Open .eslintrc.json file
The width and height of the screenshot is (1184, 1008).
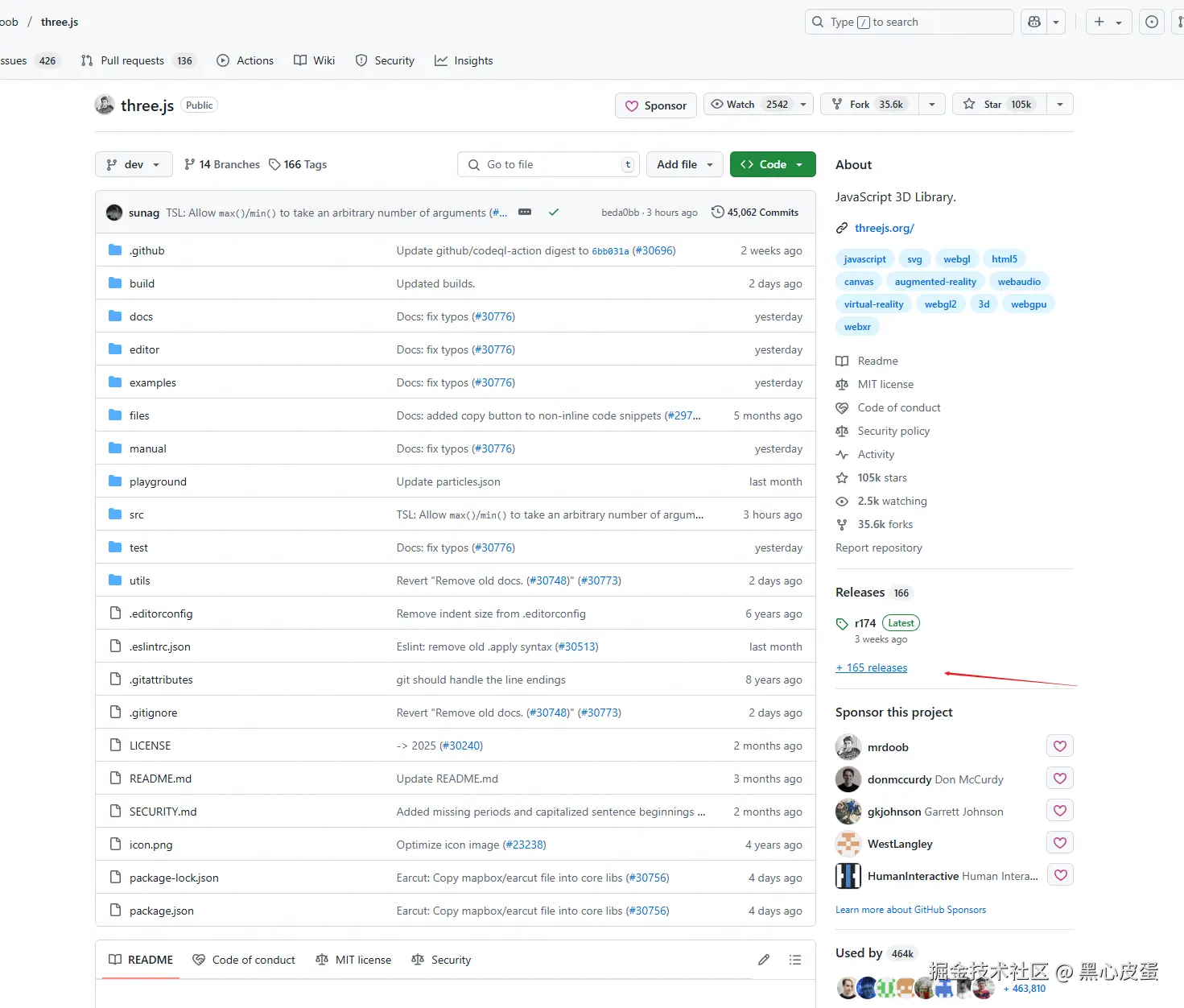[160, 647]
